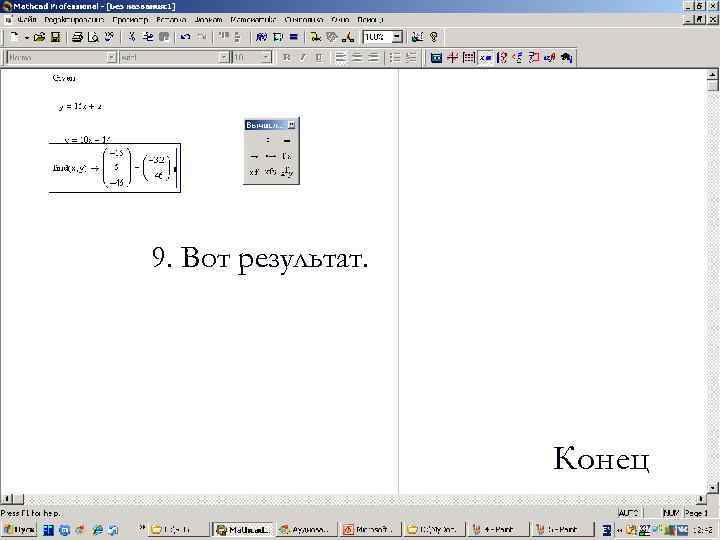Open Boolean palette from Math toolbar
Image resolution: width=720 pixels, height=540 pixels.
point(518,57)
